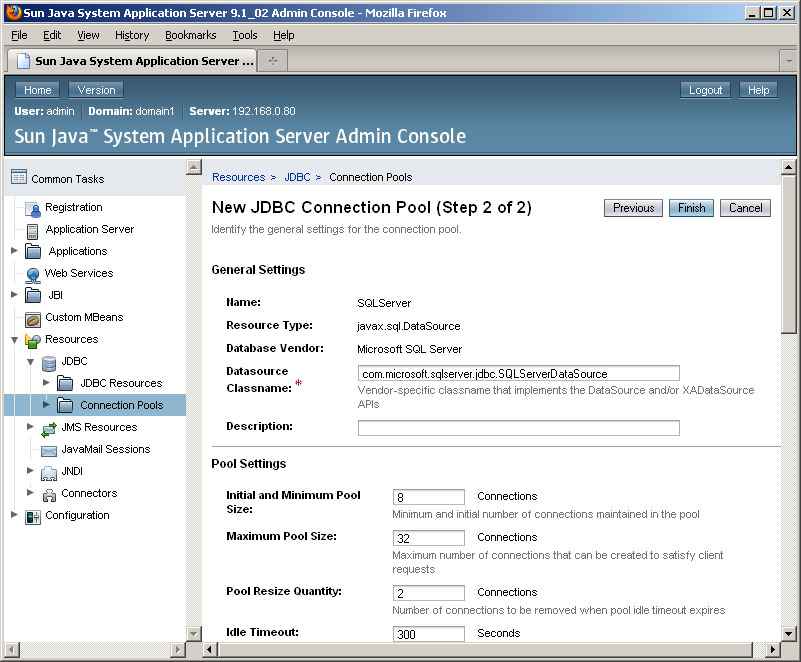801x662 pixels.
Task: Click Finish to create the pool
Action: 691,208
